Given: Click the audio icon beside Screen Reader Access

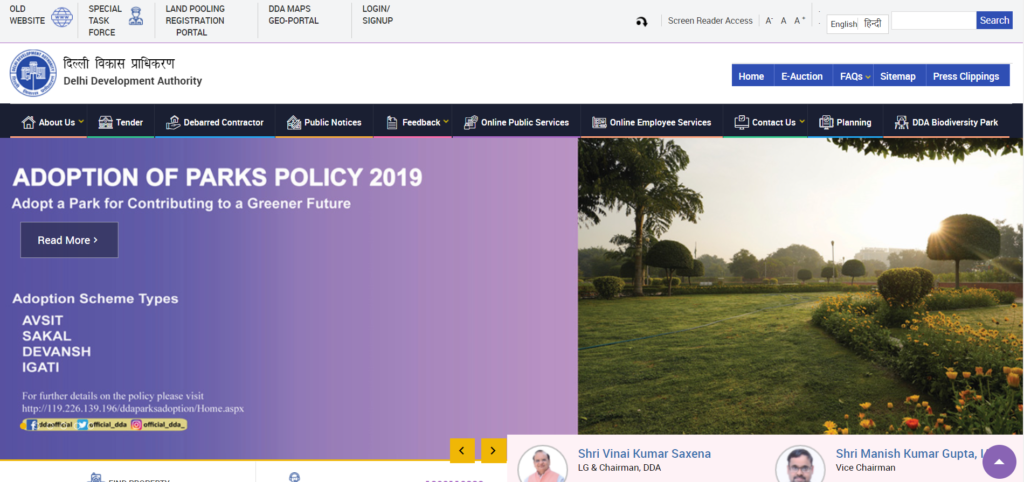Looking at the screenshot, I should point(641,21).
